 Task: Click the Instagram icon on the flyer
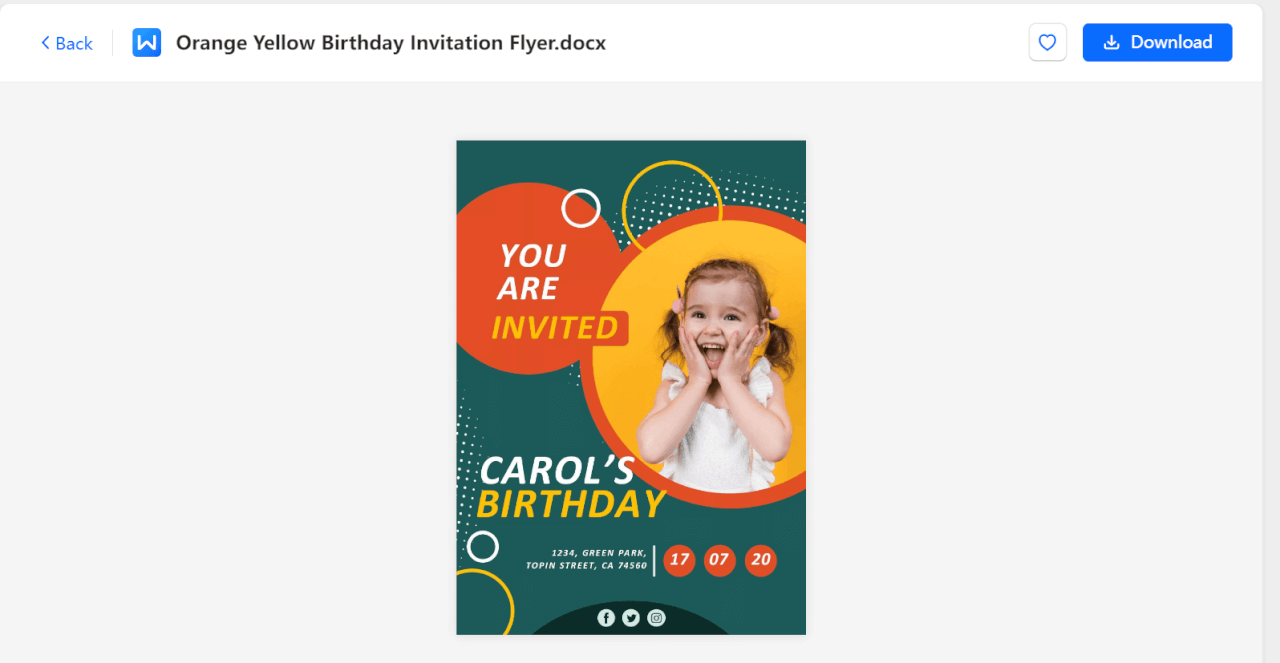(x=656, y=618)
